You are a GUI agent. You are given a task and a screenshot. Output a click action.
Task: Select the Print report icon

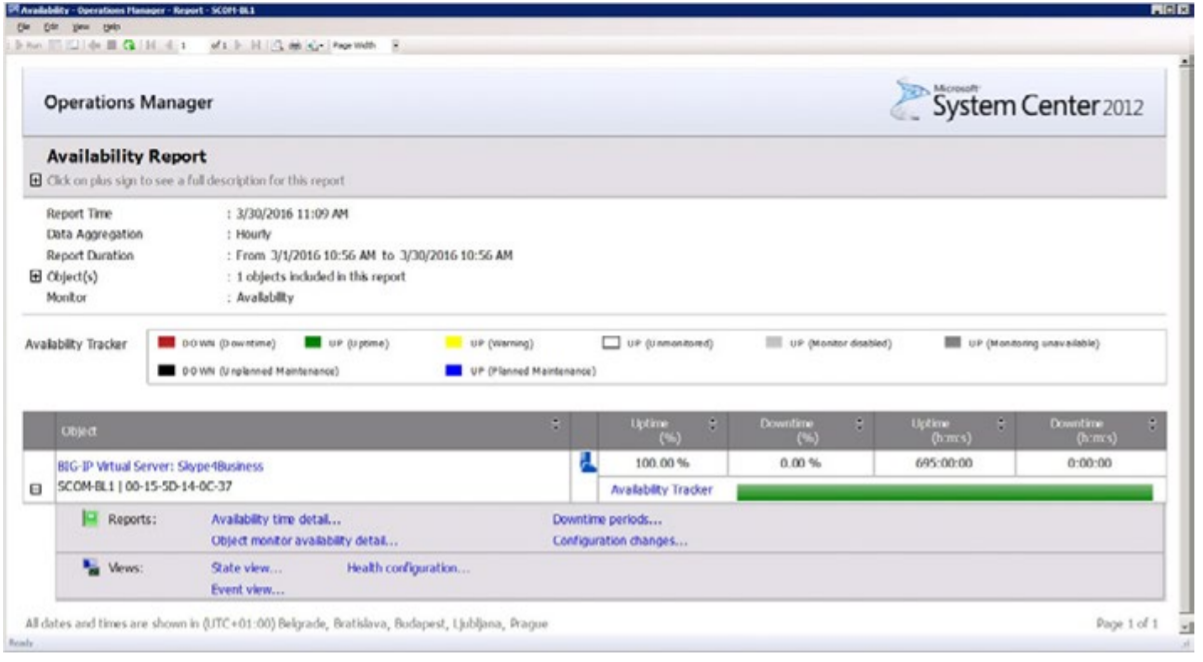(x=293, y=45)
